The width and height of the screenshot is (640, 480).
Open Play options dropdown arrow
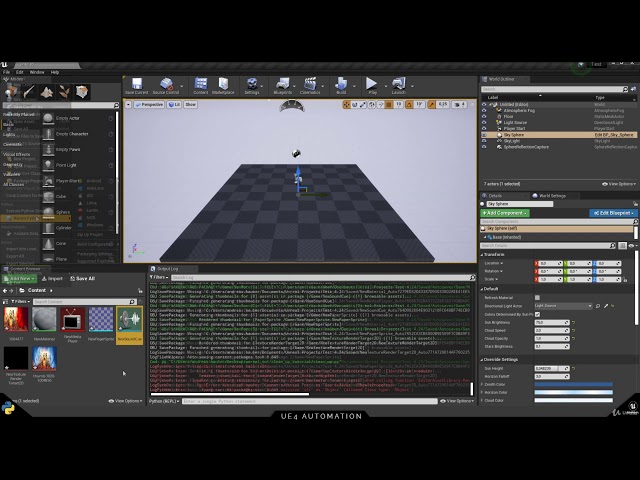point(385,87)
